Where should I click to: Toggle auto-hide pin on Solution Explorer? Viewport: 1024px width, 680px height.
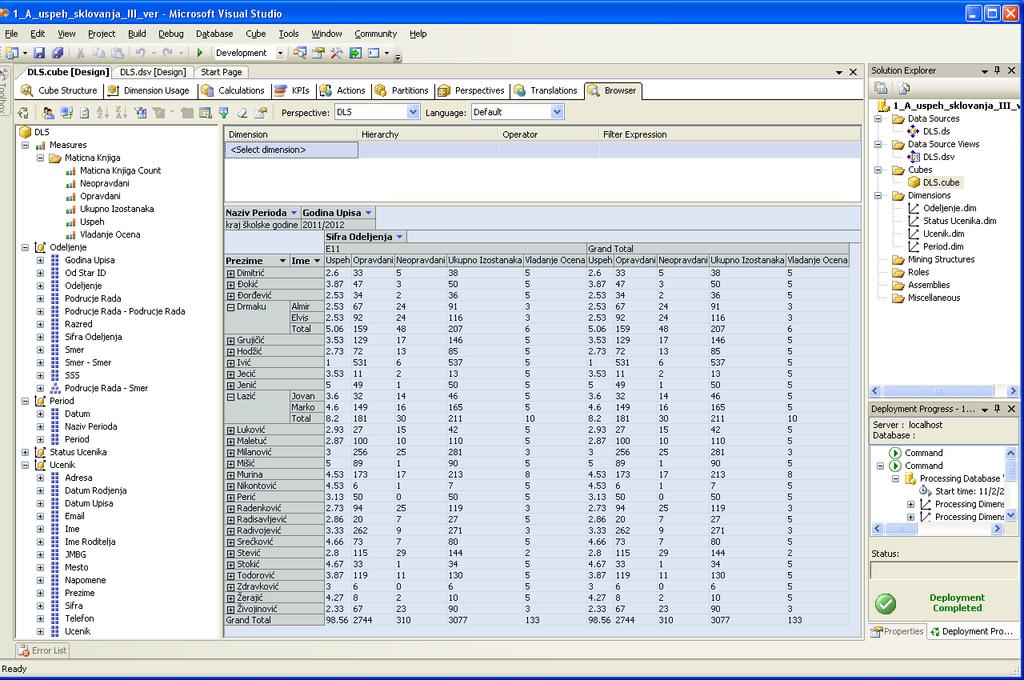click(997, 71)
